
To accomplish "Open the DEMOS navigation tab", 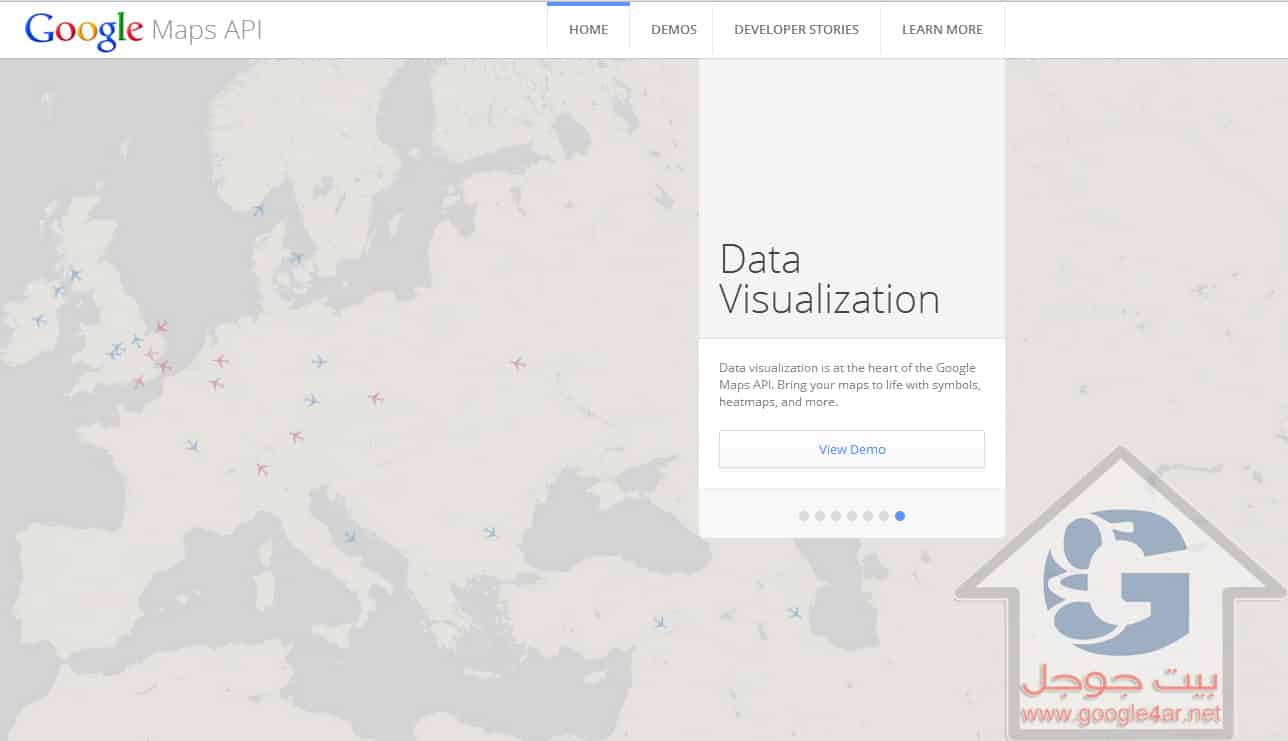I will click(674, 30).
